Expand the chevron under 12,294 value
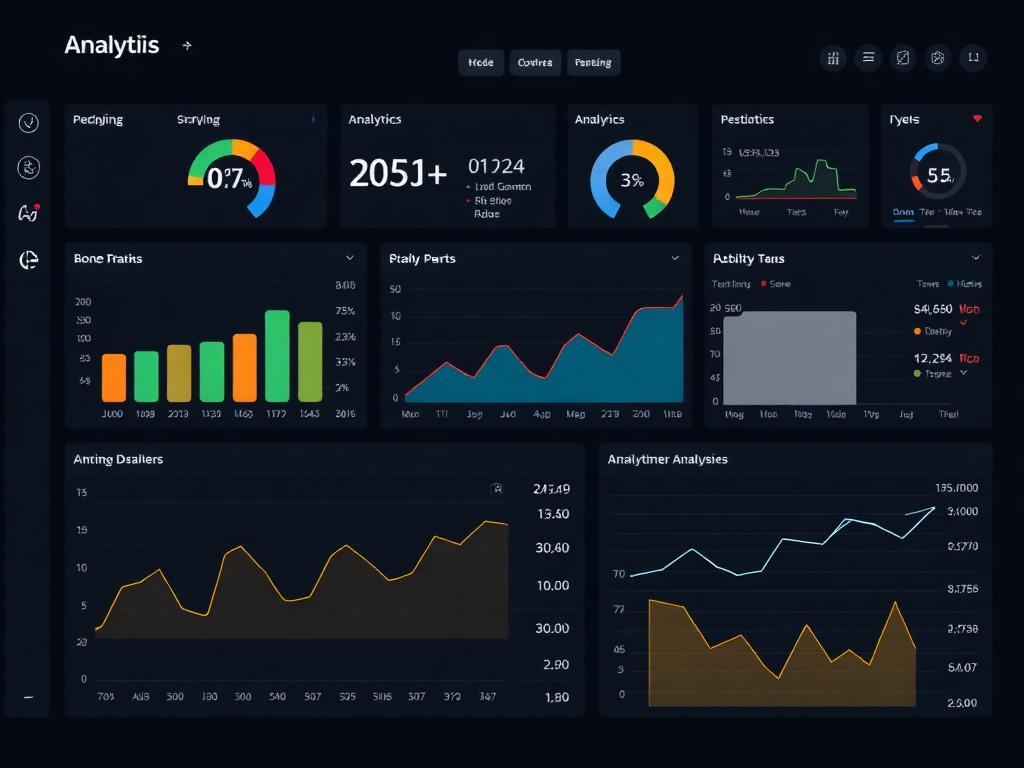Viewport: 1024px width, 768px height. click(963, 373)
